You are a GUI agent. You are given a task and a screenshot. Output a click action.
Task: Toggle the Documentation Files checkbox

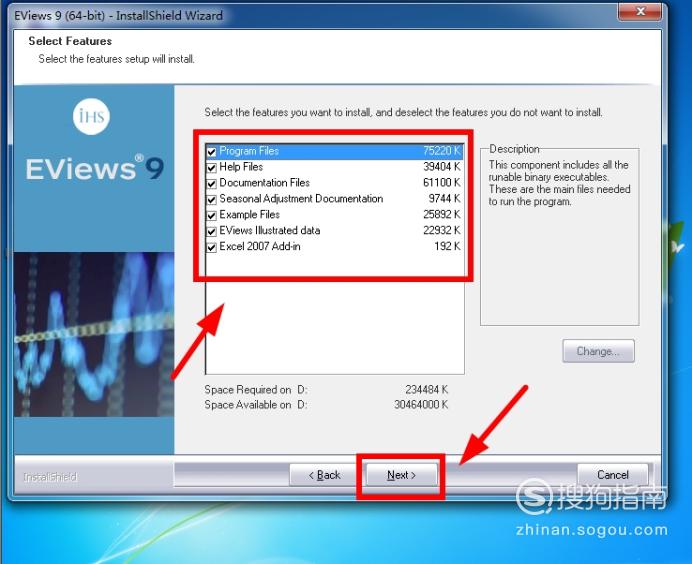point(211,184)
